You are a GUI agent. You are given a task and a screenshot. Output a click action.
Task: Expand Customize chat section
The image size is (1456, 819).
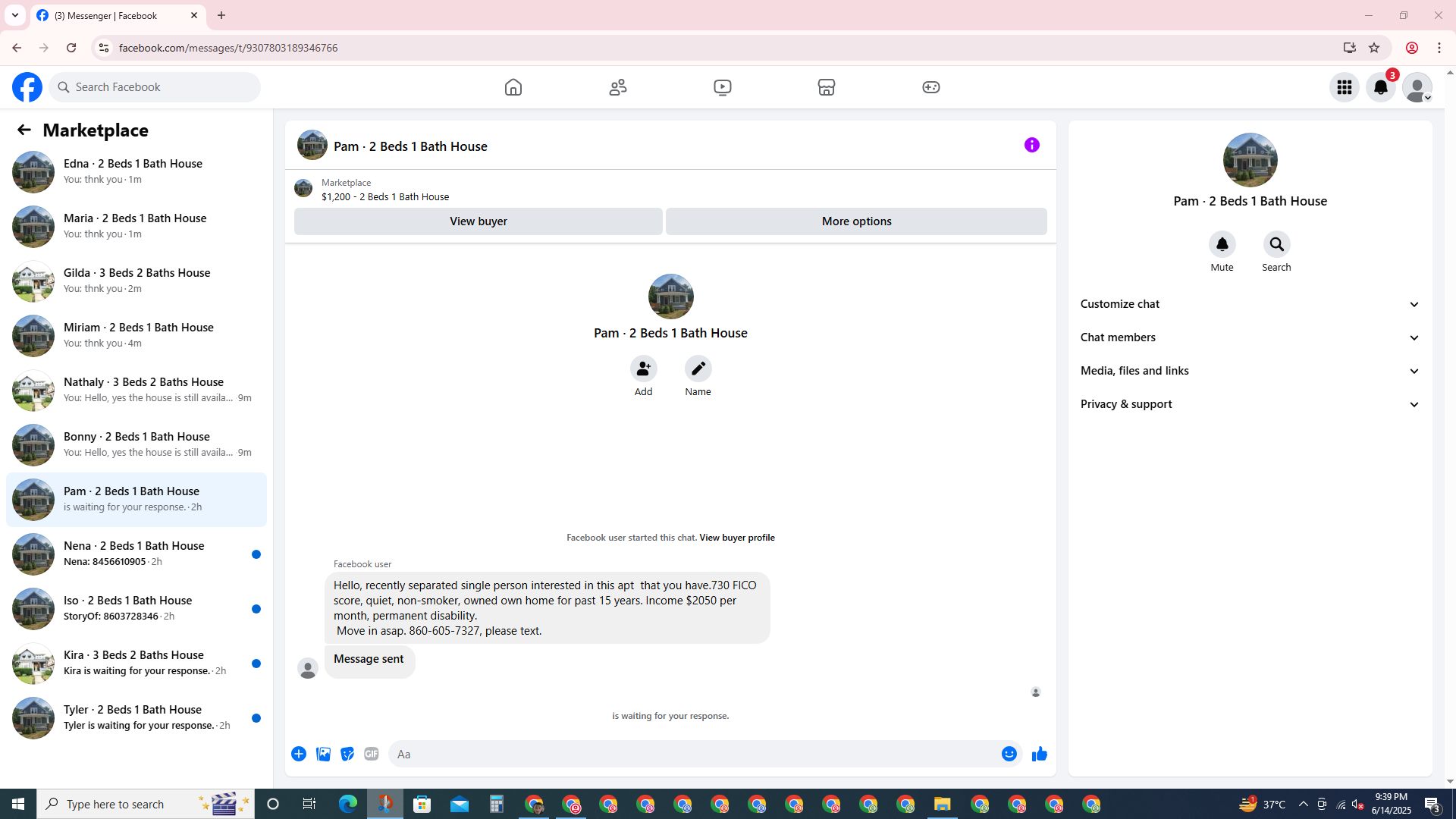(1250, 304)
